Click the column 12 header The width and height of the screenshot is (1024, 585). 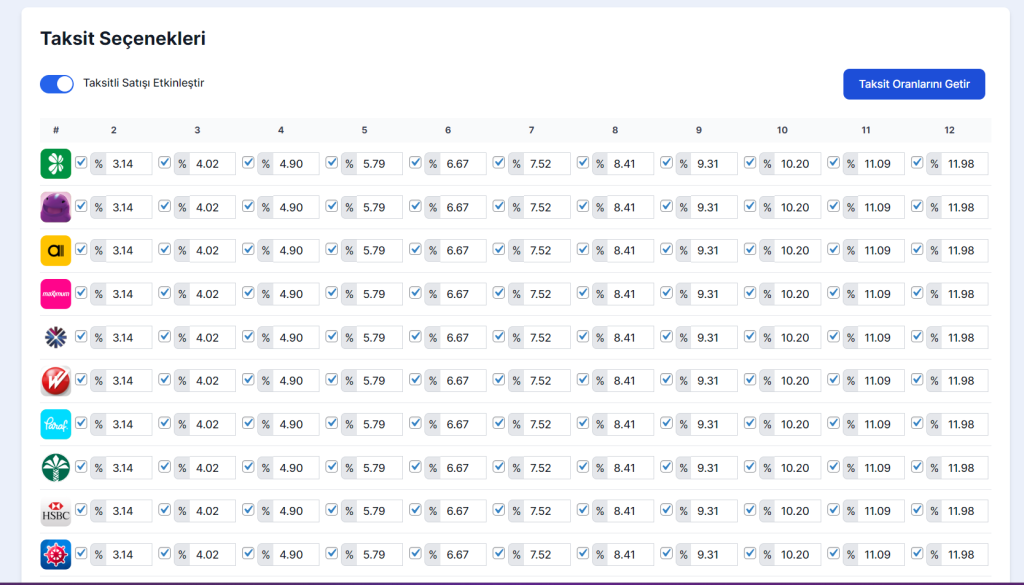click(x=949, y=130)
